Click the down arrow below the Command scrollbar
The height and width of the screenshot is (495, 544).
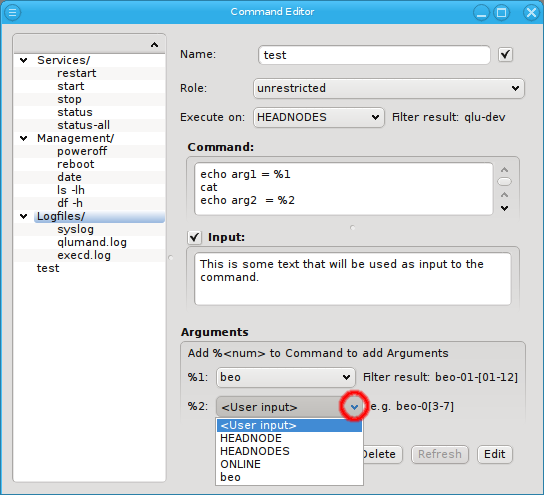pyautogui.click(x=504, y=208)
